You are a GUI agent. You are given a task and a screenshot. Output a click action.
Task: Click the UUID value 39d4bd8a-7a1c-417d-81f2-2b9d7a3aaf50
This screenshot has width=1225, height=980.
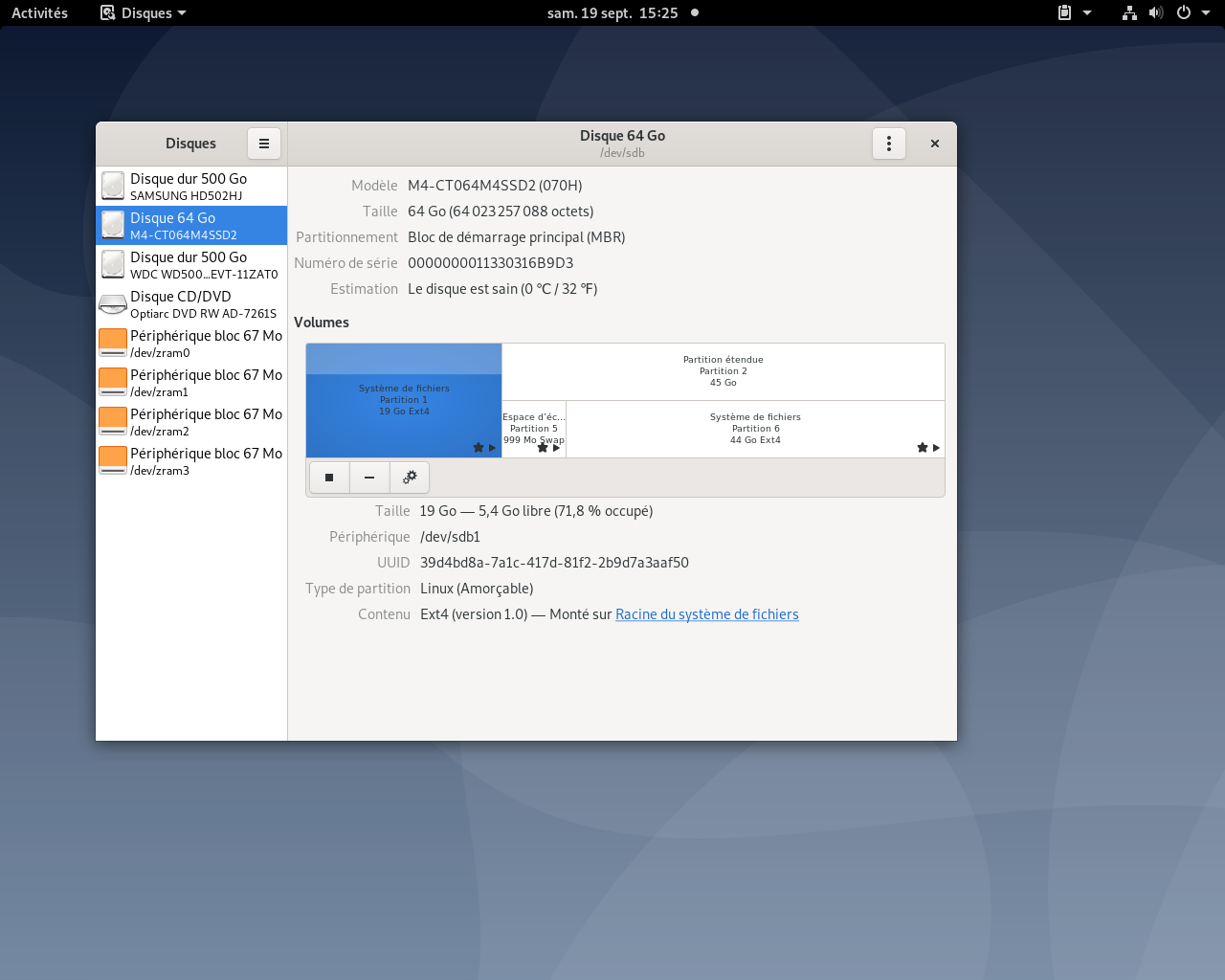coord(554,563)
